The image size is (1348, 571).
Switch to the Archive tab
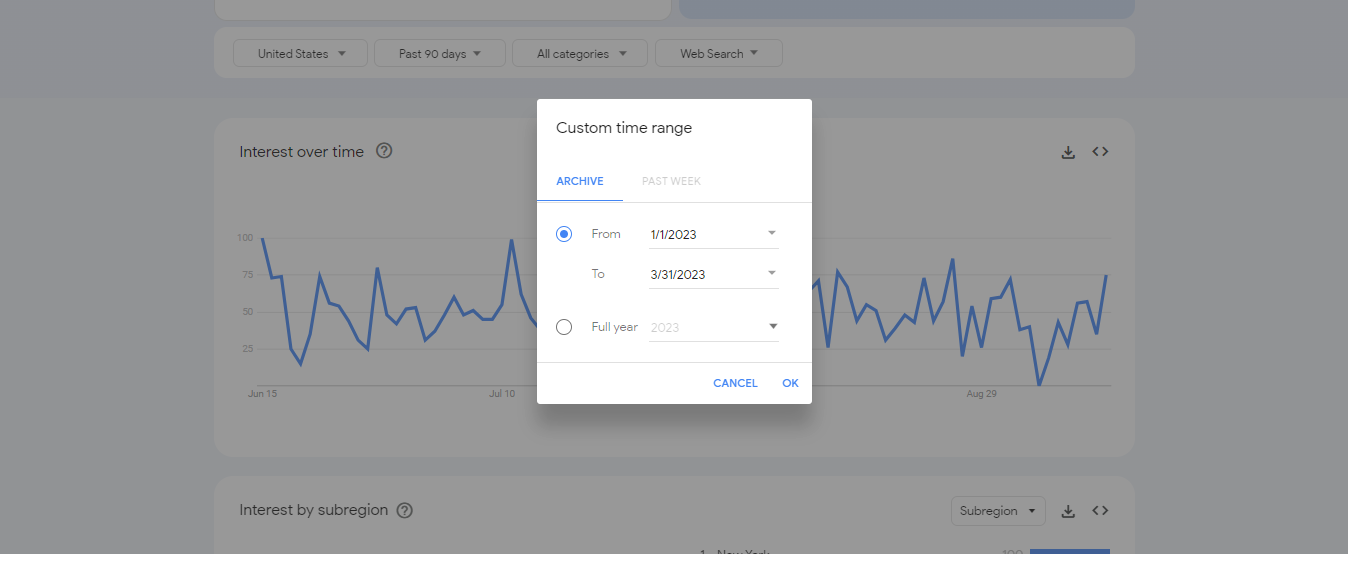[x=580, y=182]
